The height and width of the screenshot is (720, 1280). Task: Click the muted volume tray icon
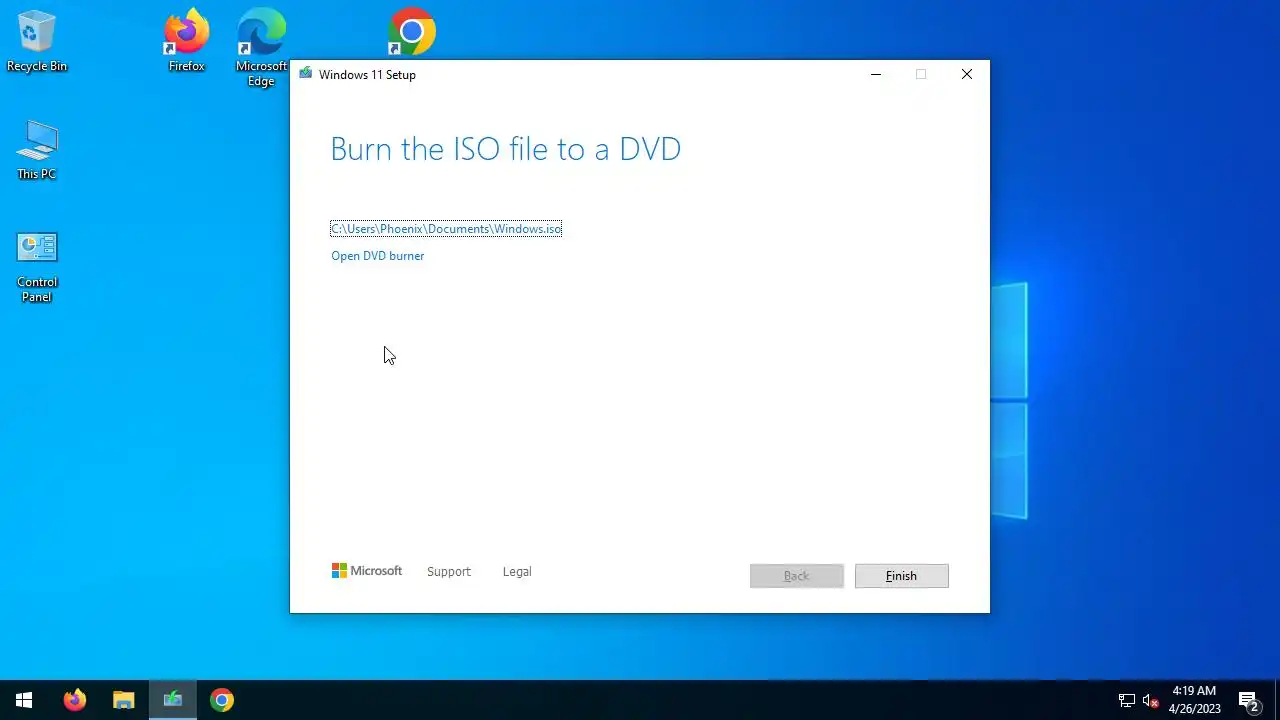point(1150,700)
